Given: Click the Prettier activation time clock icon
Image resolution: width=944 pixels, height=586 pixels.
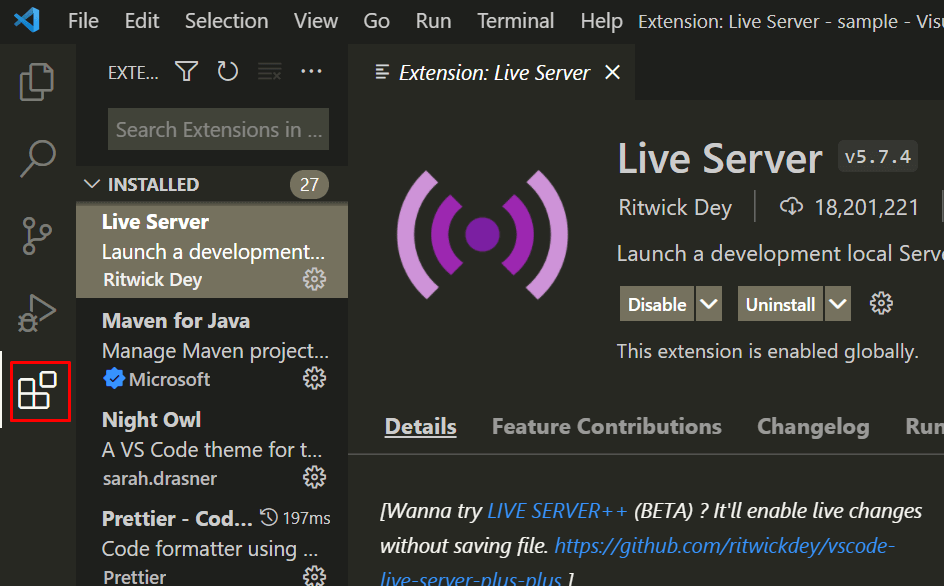Looking at the screenshot, I should pos(269,517).
